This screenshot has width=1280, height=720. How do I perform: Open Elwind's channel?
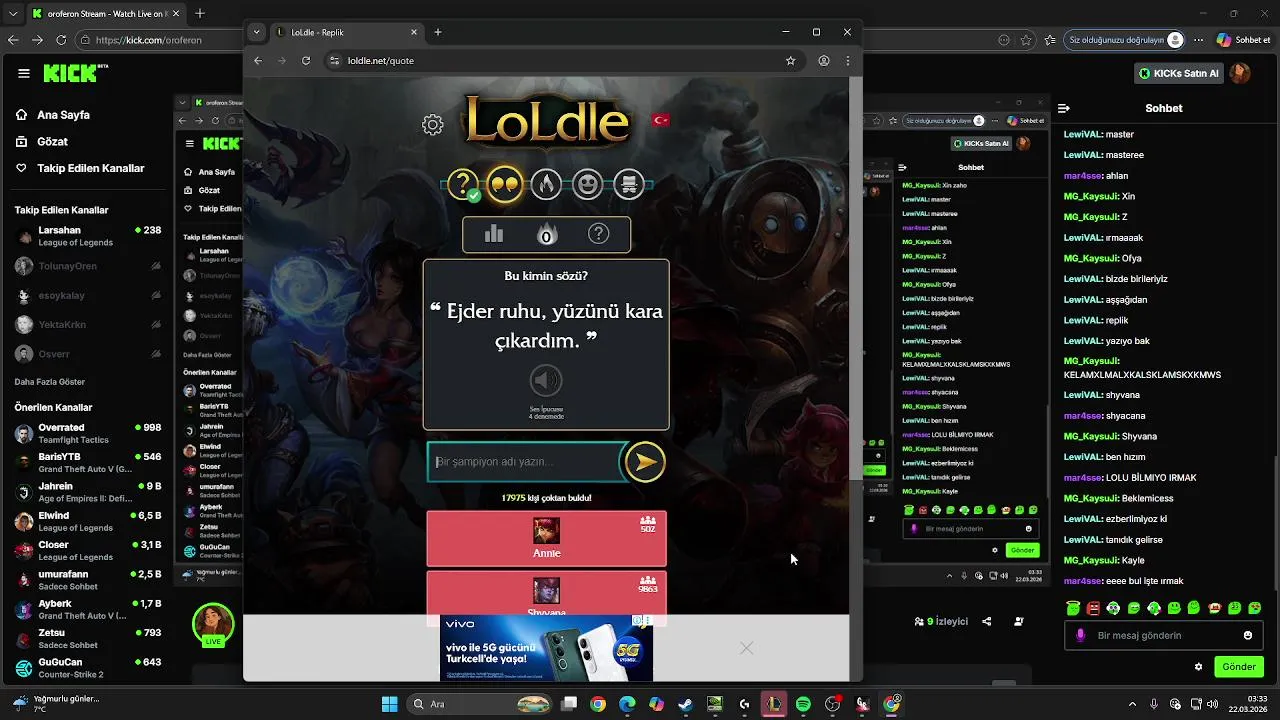(88, 521)
